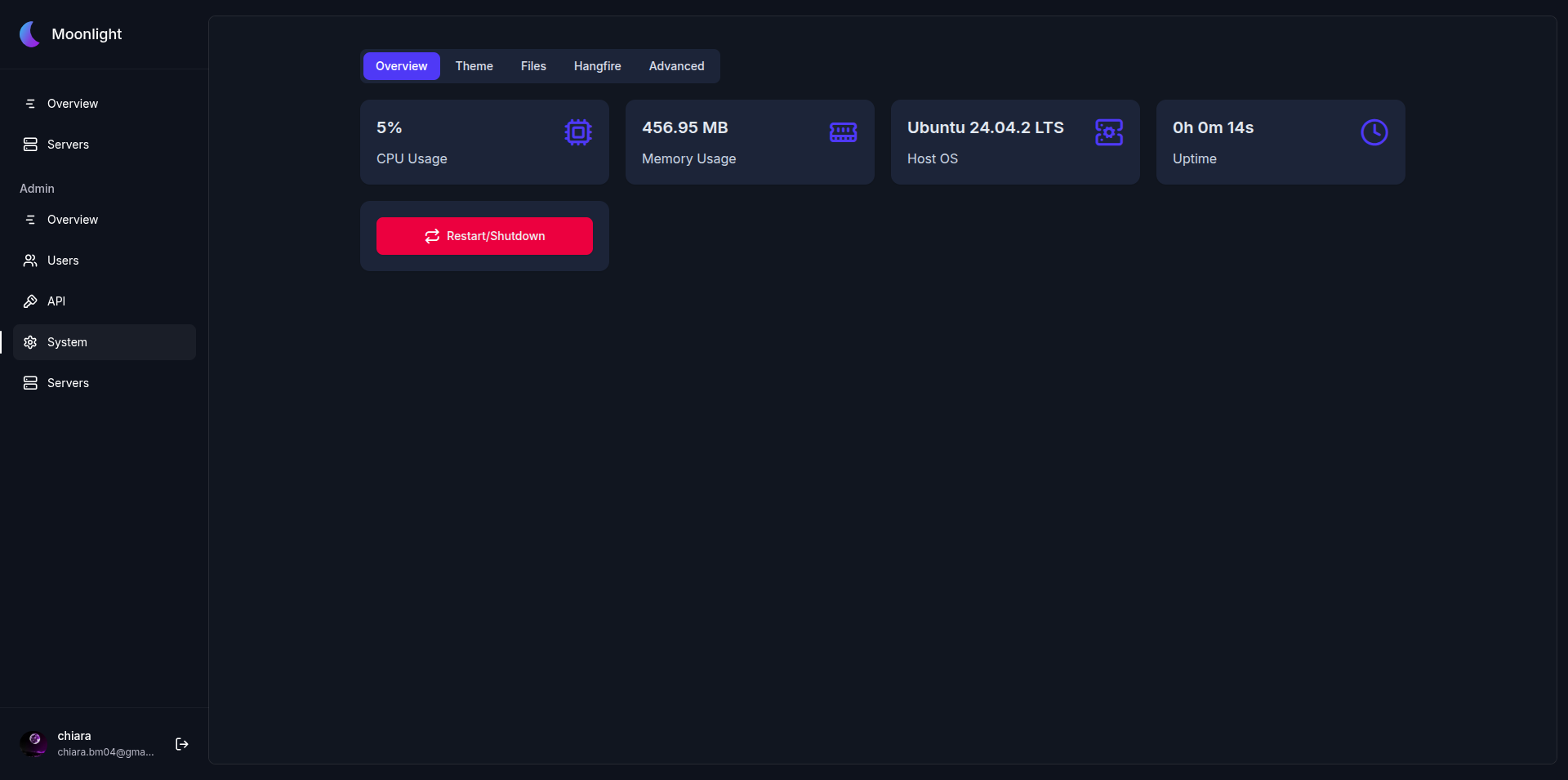The width and height of the screenshot is (1568, 780).
Task: Click the top Servers sidebar stack icon
Action: tap(30, 145)
